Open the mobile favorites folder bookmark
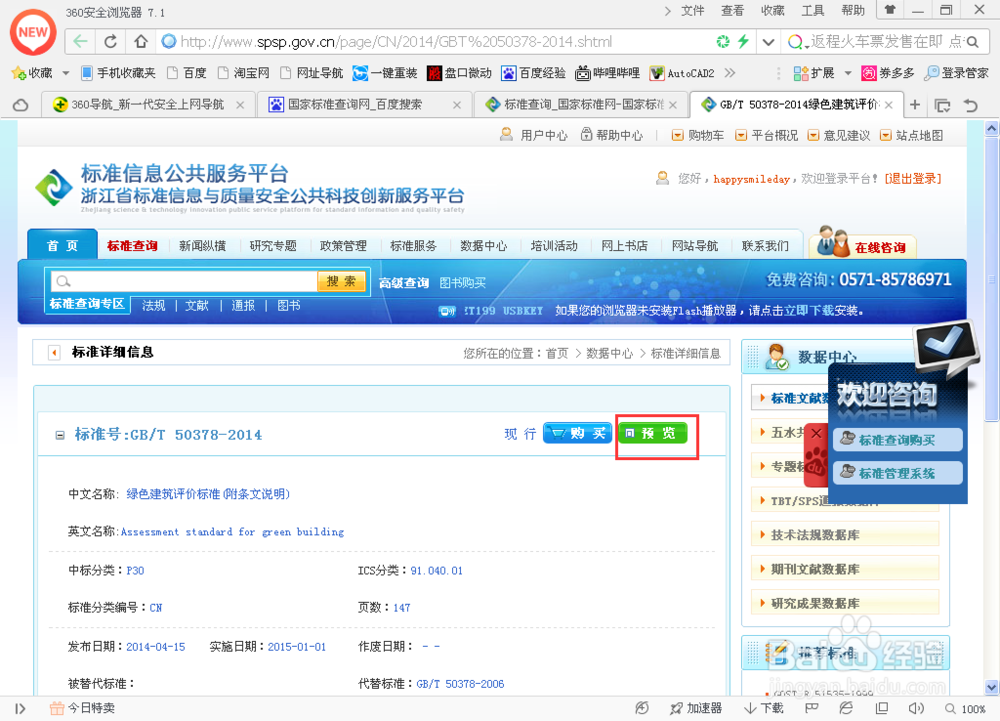 pyautogui.click(x=119, y=73)
